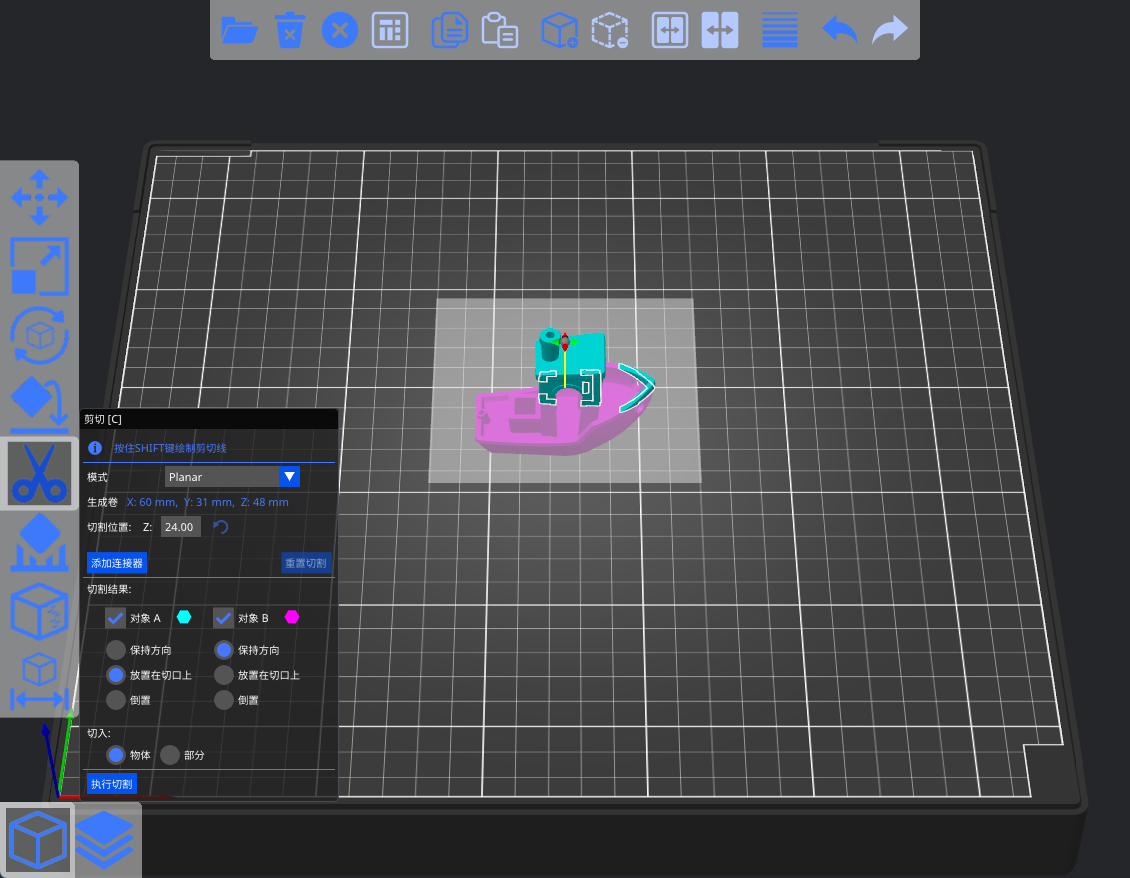Select the Measure tool in left toolbar
Viewport: 1130px width, 878px height.
click(40, 680)
